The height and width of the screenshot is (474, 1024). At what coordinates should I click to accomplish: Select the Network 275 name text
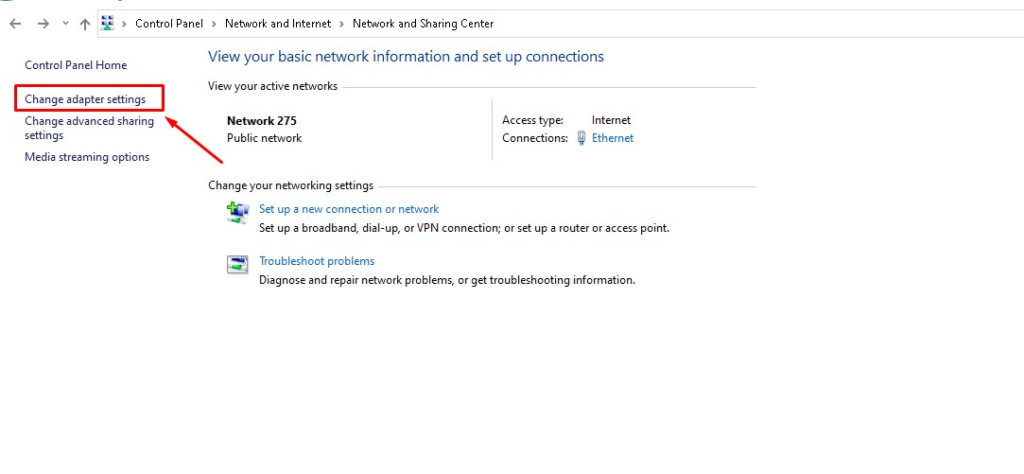[x=262, y=121]
